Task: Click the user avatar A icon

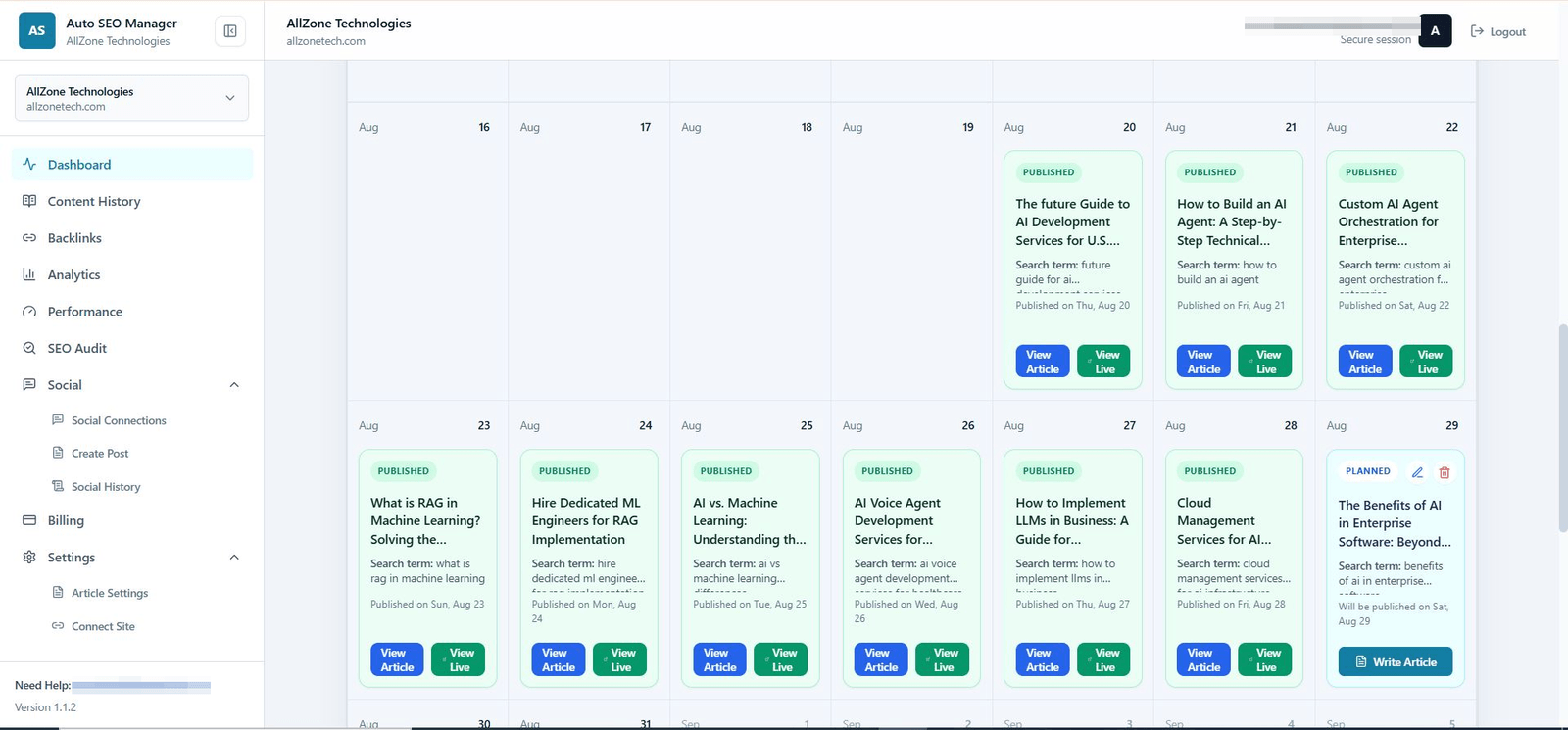Action: coord(1435,30)
